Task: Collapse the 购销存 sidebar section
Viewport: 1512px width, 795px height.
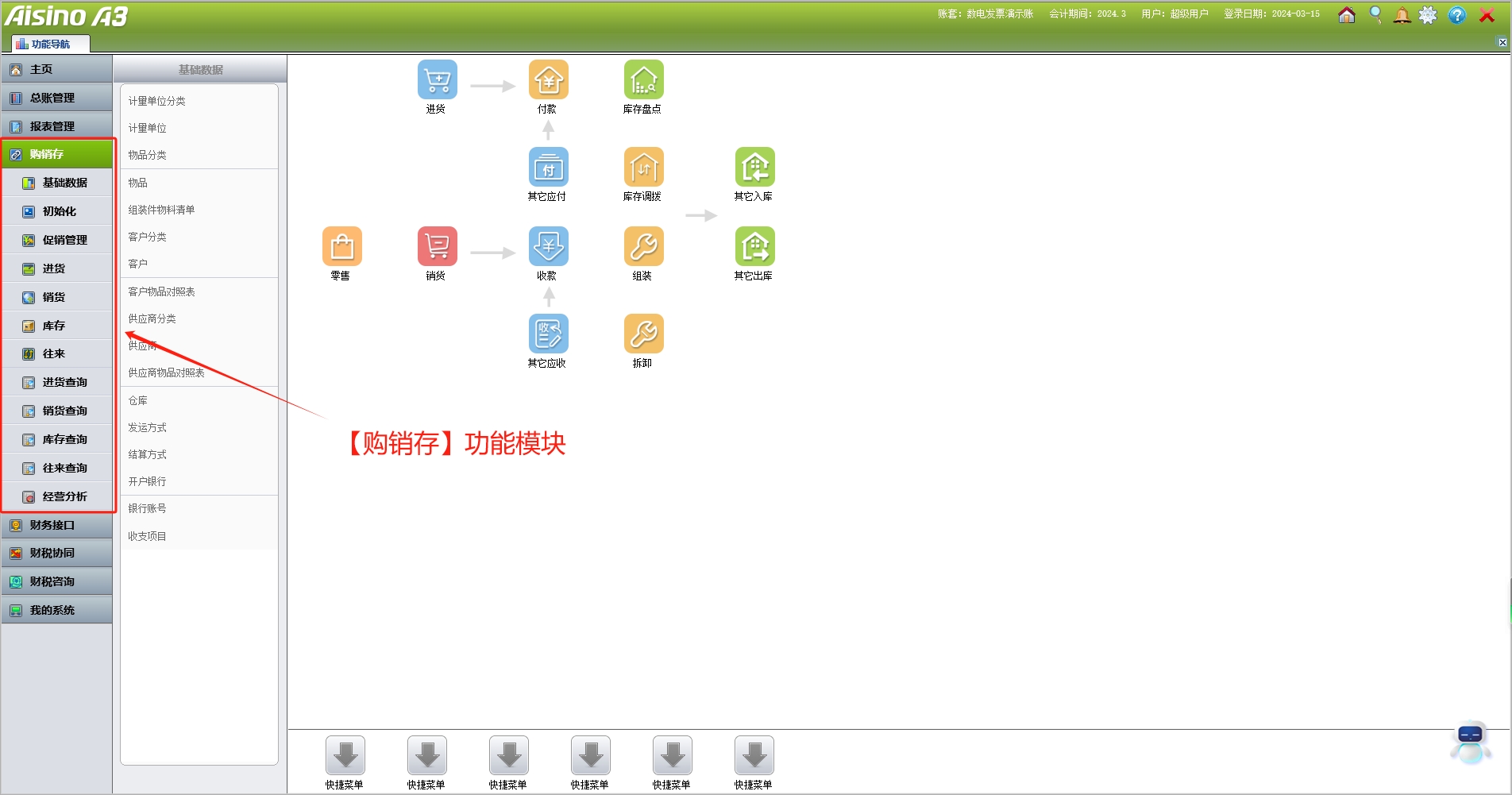Action: (57, 154)
